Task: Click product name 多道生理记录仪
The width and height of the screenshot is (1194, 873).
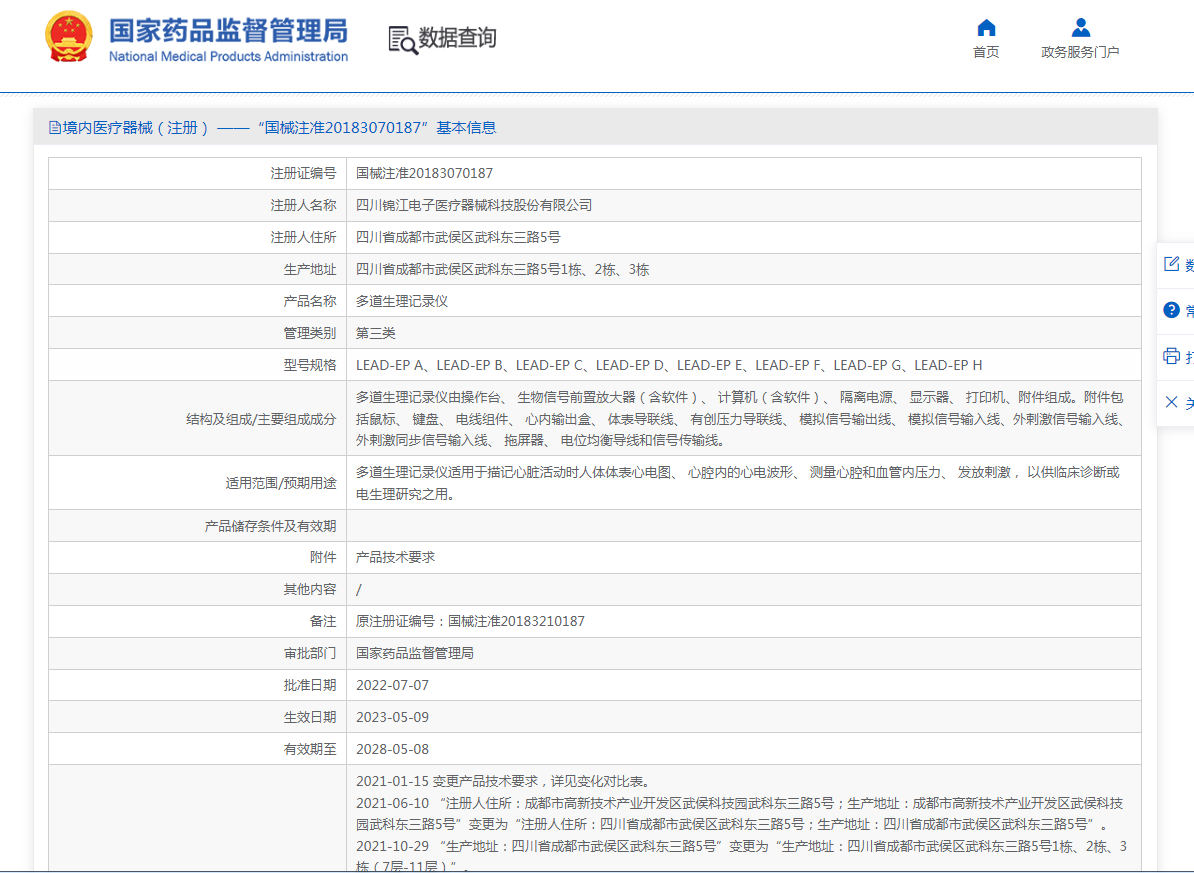Action: [x=402, y=301]
